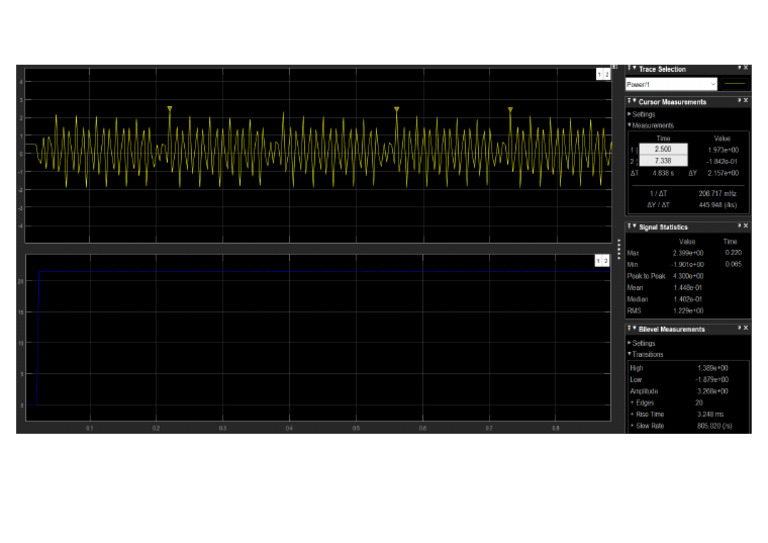The image size is (768, 543).
Task: Click the Max value 2.399e+00
Action: (x=688, y=253)
